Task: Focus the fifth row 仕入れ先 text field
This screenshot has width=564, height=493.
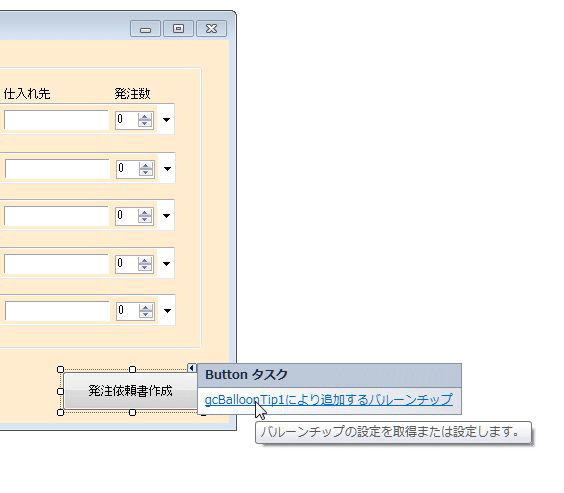Action: point(57,311)
